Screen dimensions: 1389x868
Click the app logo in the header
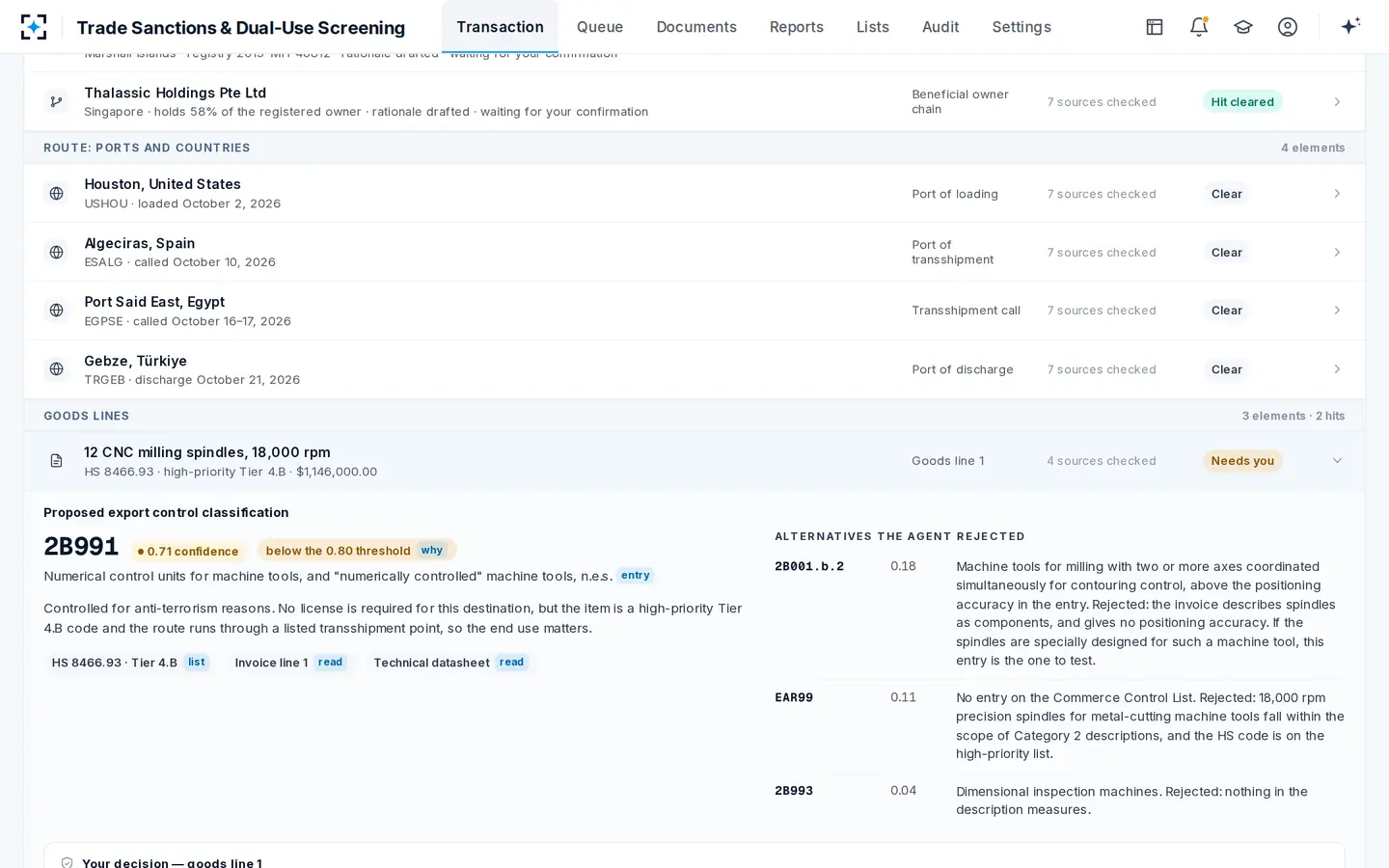pyautogui.click(x=34, y=27)
